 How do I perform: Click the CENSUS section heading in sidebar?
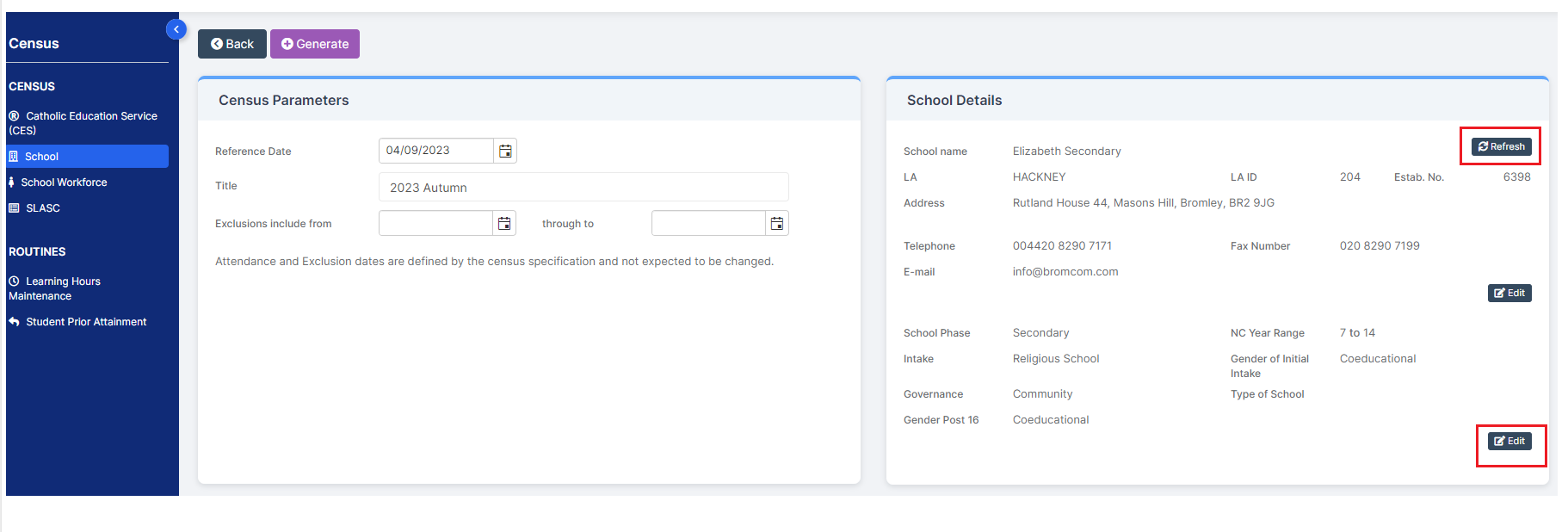tap(32, 86)
